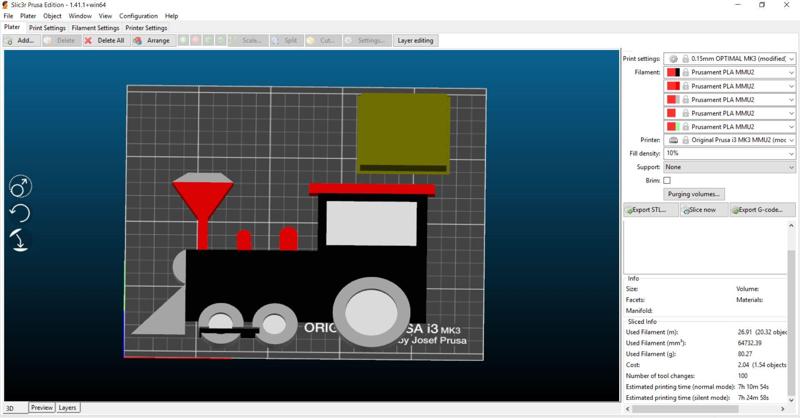Click the Add model toolbar button
The image size is (800, 418).
click(20, 40)
